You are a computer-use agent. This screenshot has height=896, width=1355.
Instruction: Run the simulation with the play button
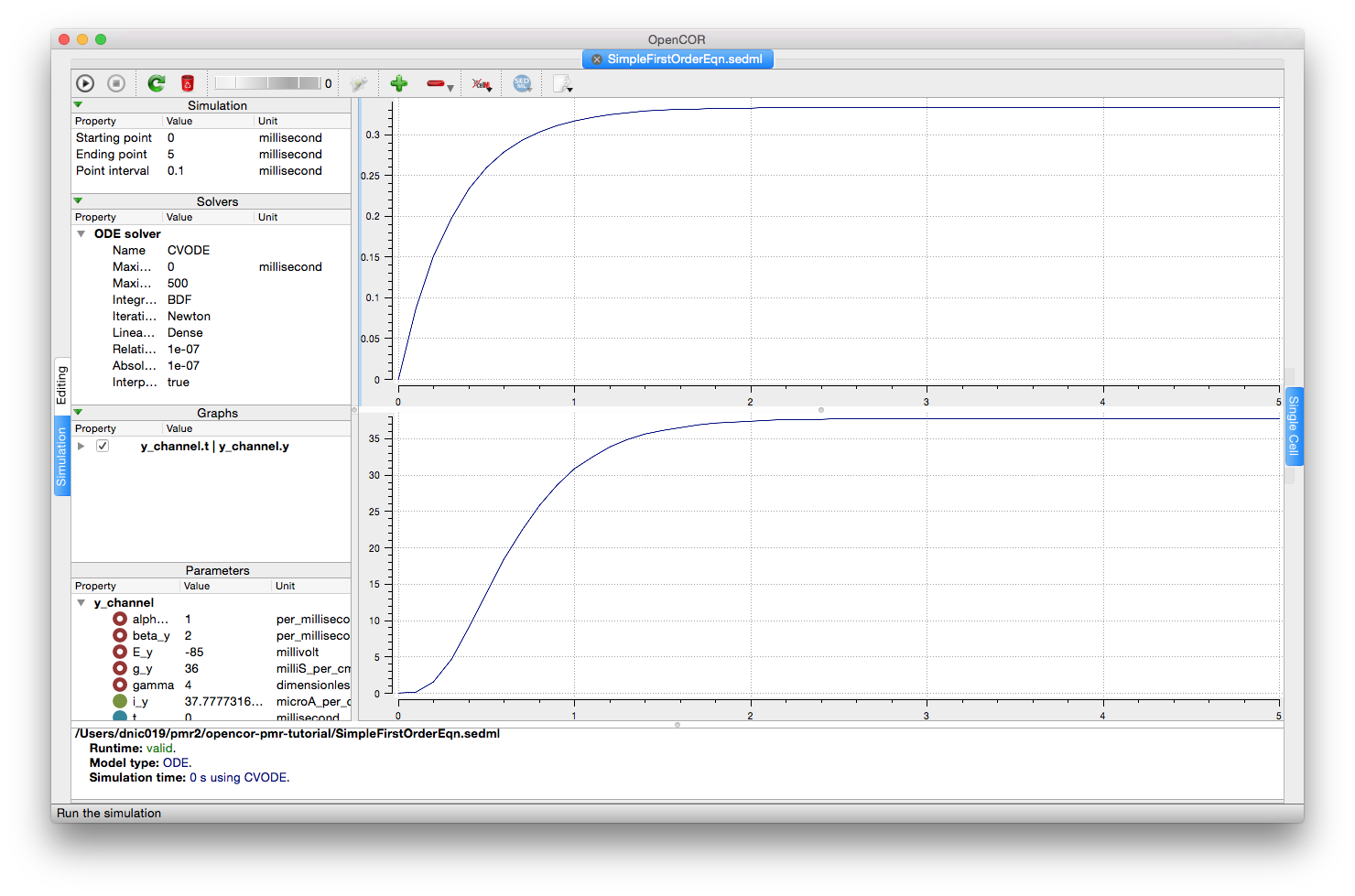(x=85, y=83)
